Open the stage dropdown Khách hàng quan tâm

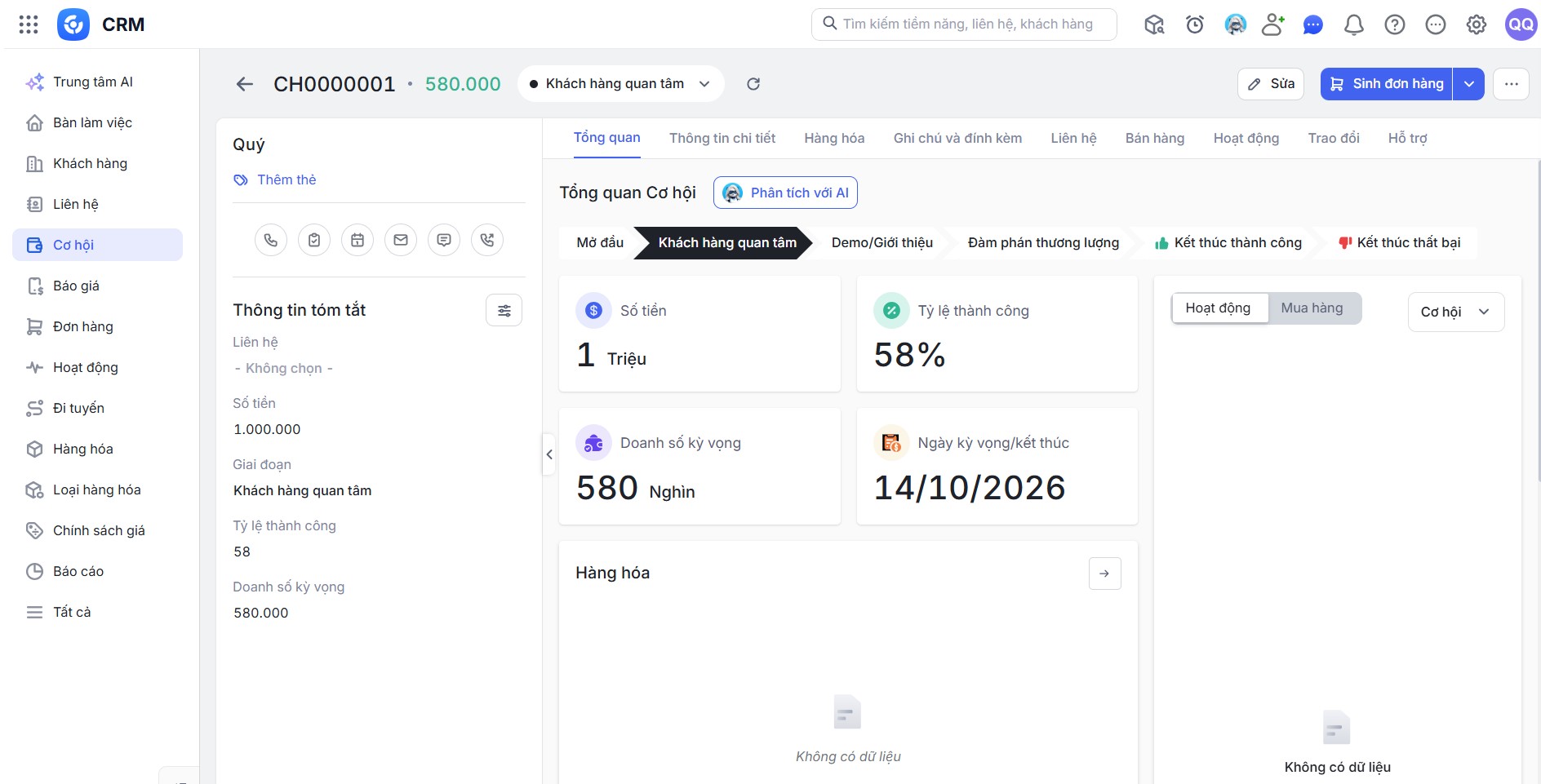(620, 84)
